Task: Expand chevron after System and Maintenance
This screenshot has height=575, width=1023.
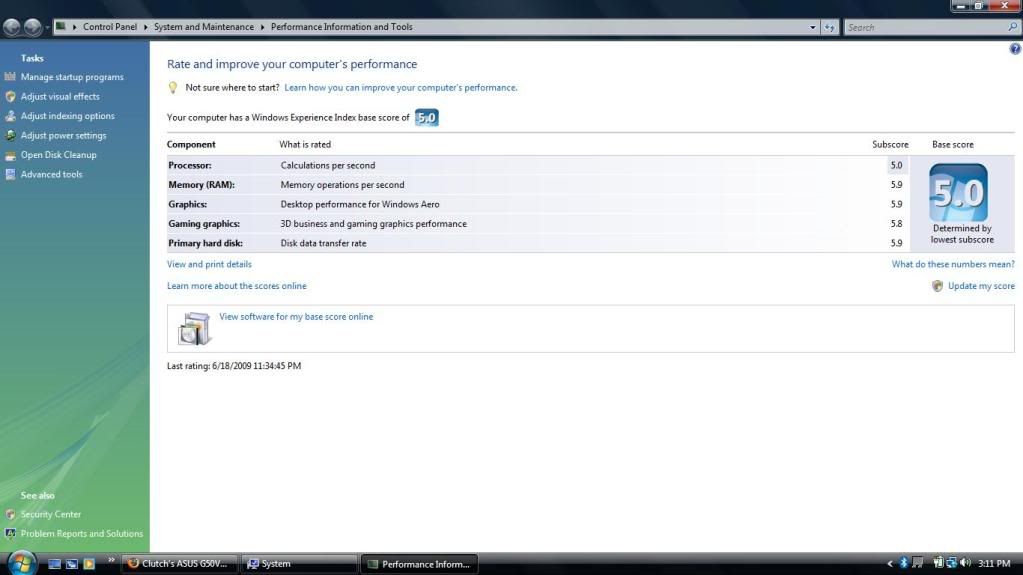Action: point(262,27)
